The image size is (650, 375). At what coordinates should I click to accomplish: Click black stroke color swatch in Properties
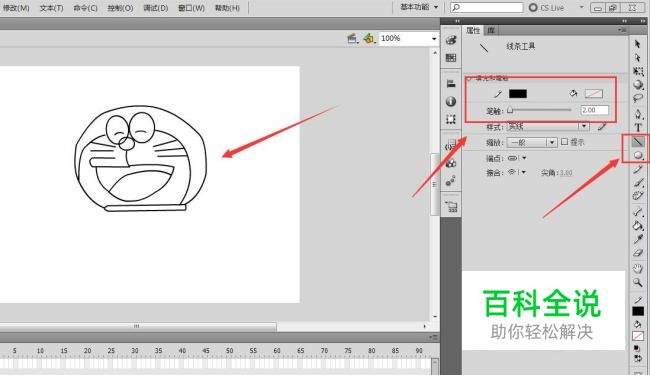click(x=518, y=94)
